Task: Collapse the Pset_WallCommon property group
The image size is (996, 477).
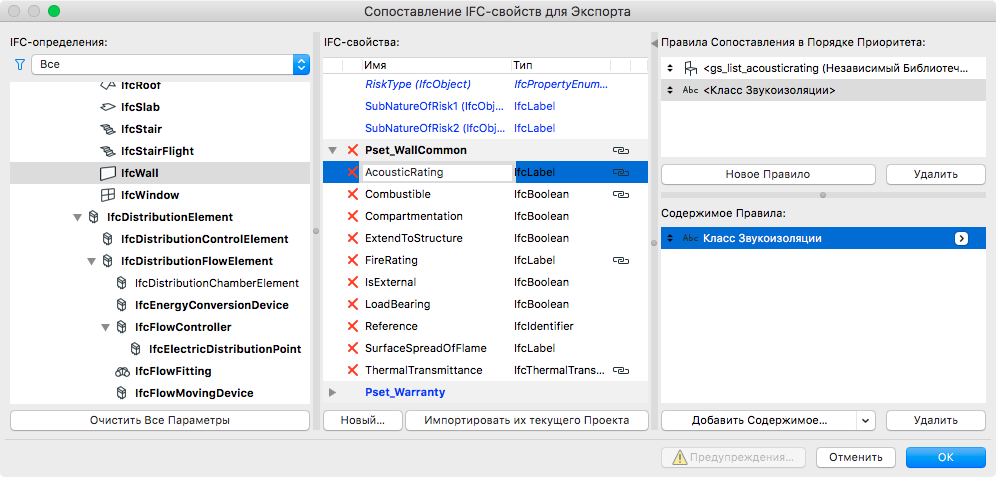Action: pos(332,150)
